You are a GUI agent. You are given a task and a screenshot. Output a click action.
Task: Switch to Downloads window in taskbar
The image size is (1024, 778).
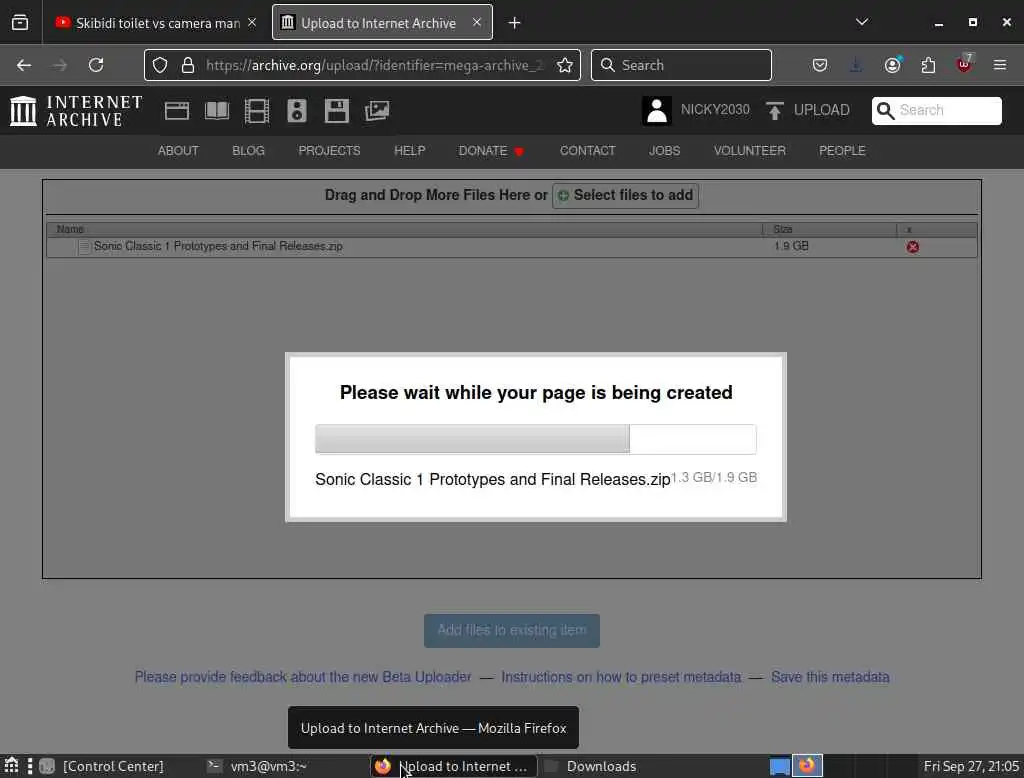(591, 766)
